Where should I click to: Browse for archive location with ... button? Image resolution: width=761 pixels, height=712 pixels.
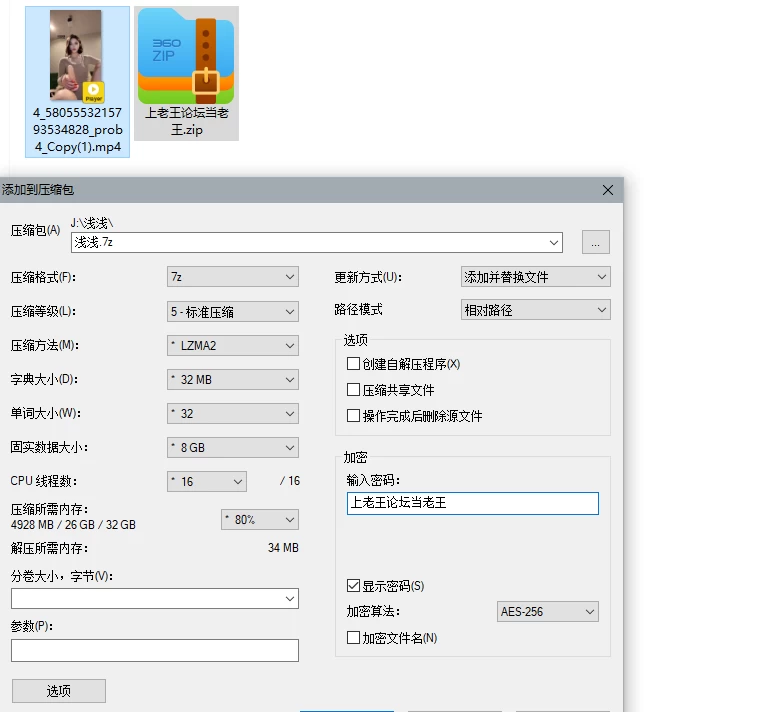596,242
